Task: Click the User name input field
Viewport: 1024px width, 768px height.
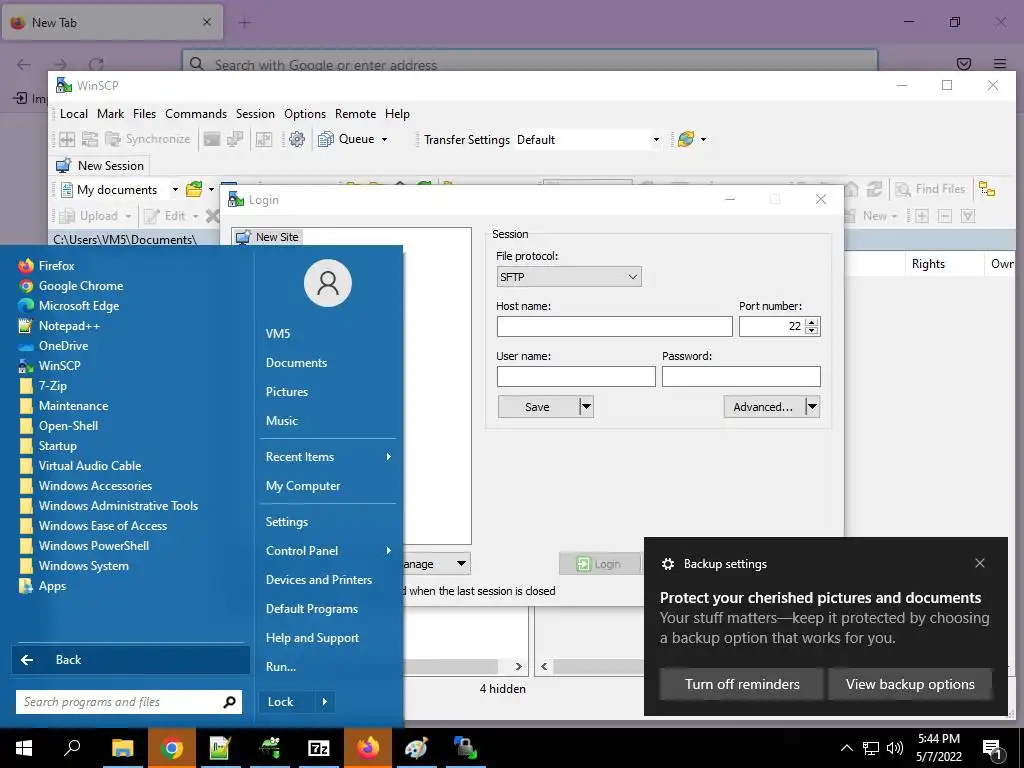Action: click(x=576, y=377)
